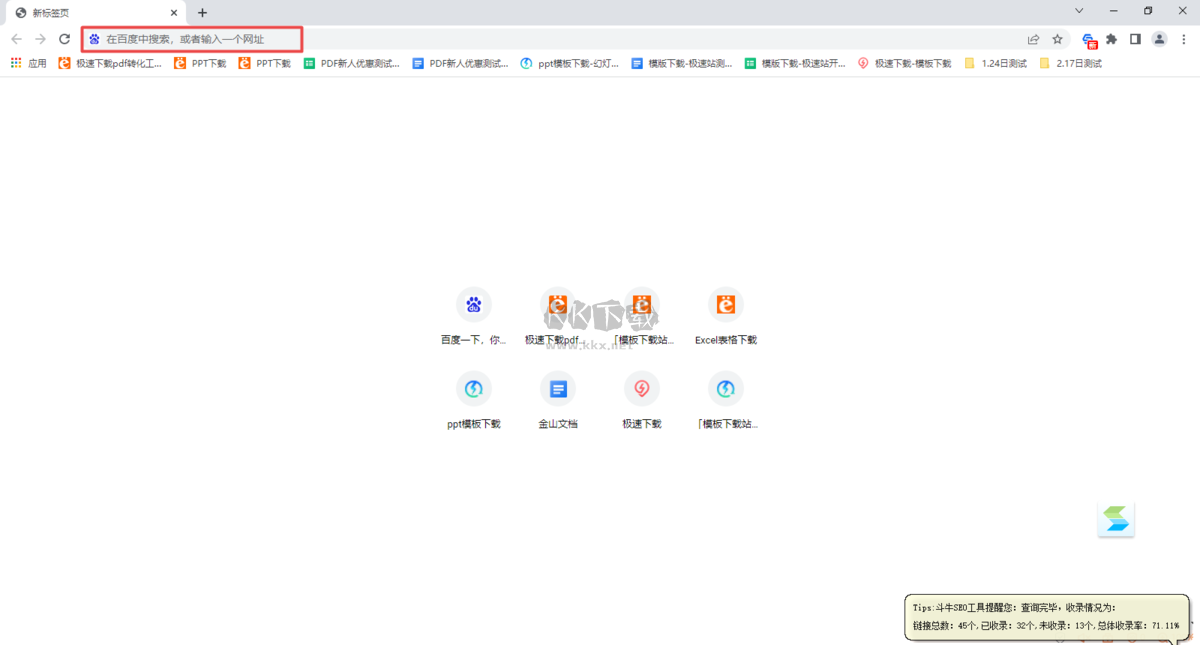Toggle the browser side panel open
This screenshot has height=645, width=1200.
click(x=1135, y=37)
